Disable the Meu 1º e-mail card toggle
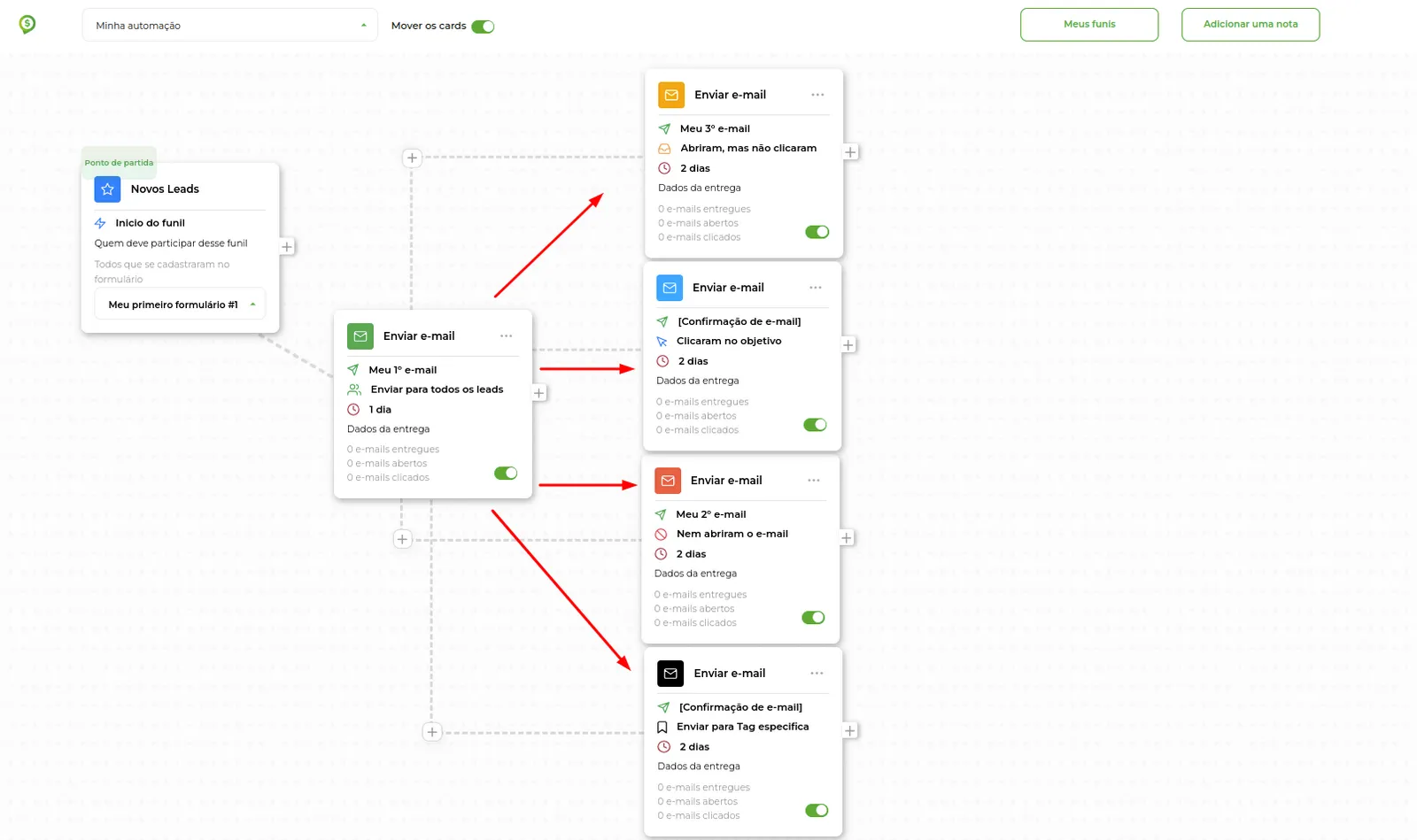This screenshot has height=840, width=1417. click(506, 474)
